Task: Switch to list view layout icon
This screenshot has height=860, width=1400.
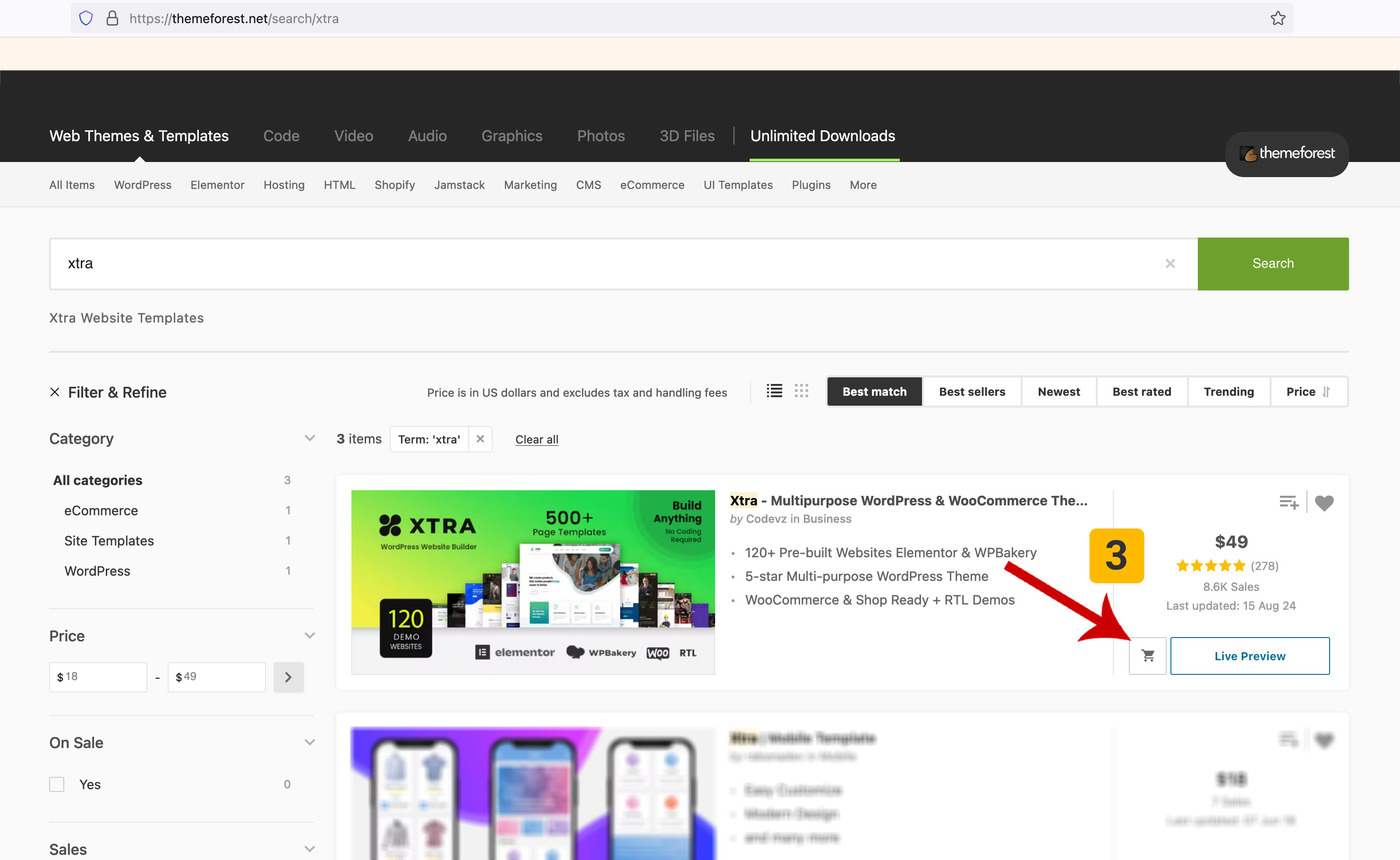Action: (x=774, y=392)
